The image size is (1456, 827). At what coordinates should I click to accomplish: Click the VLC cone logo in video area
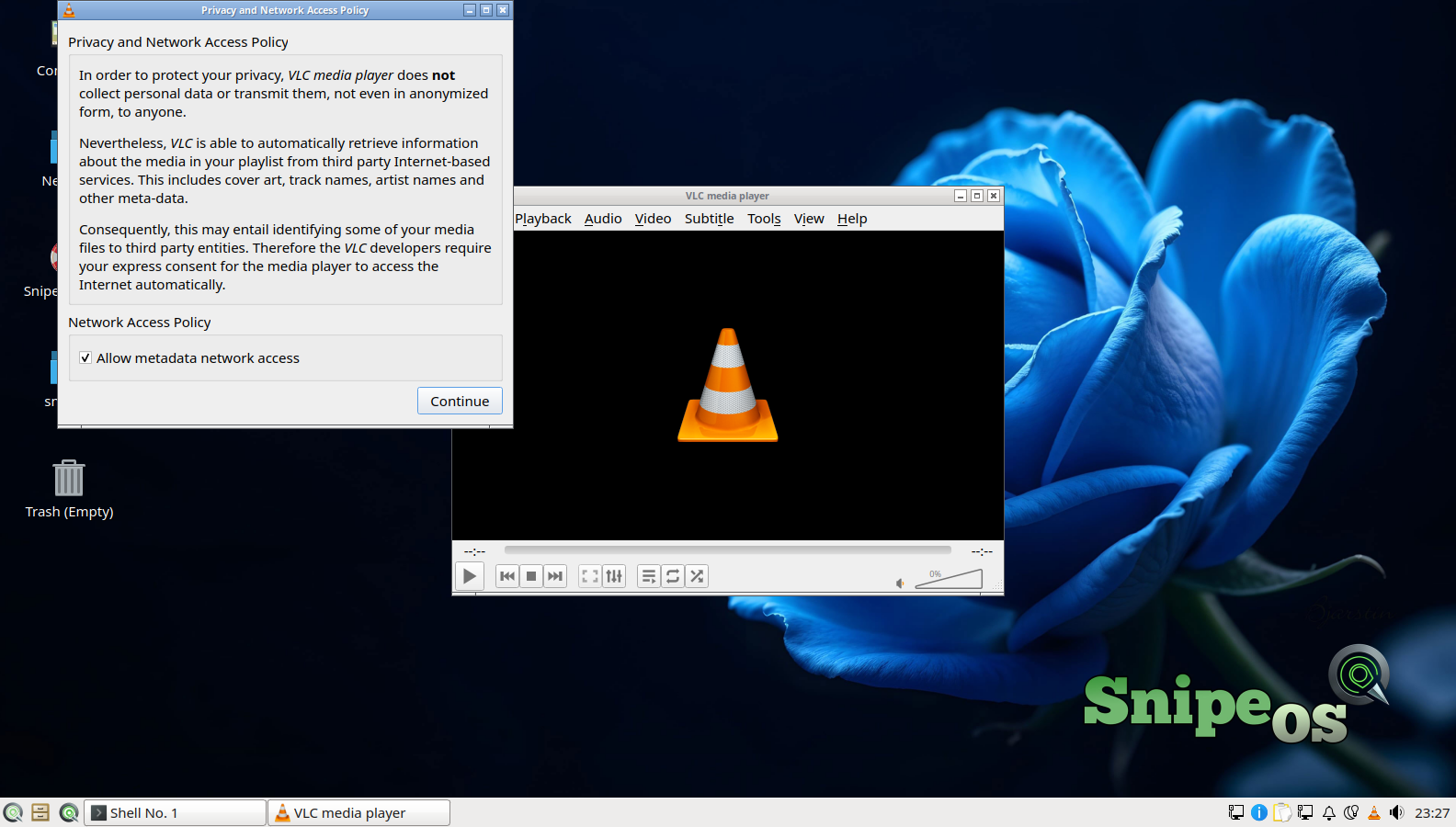pos(728,385)
